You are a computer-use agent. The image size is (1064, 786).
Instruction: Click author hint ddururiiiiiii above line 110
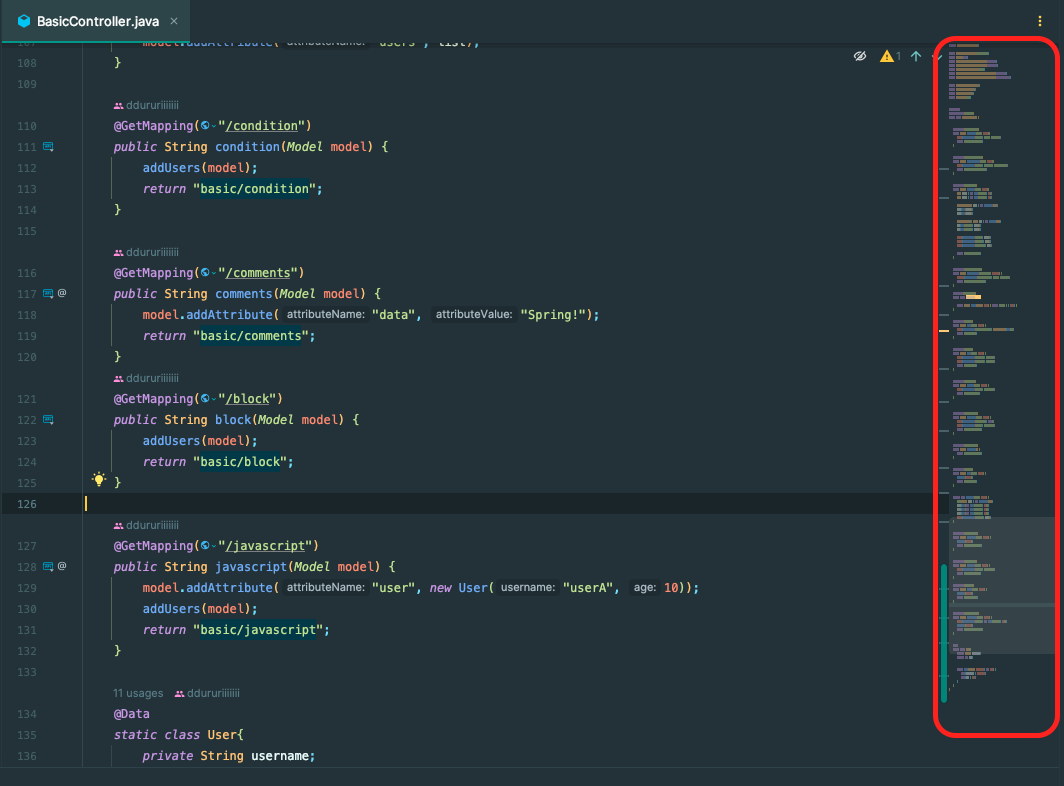146,105
